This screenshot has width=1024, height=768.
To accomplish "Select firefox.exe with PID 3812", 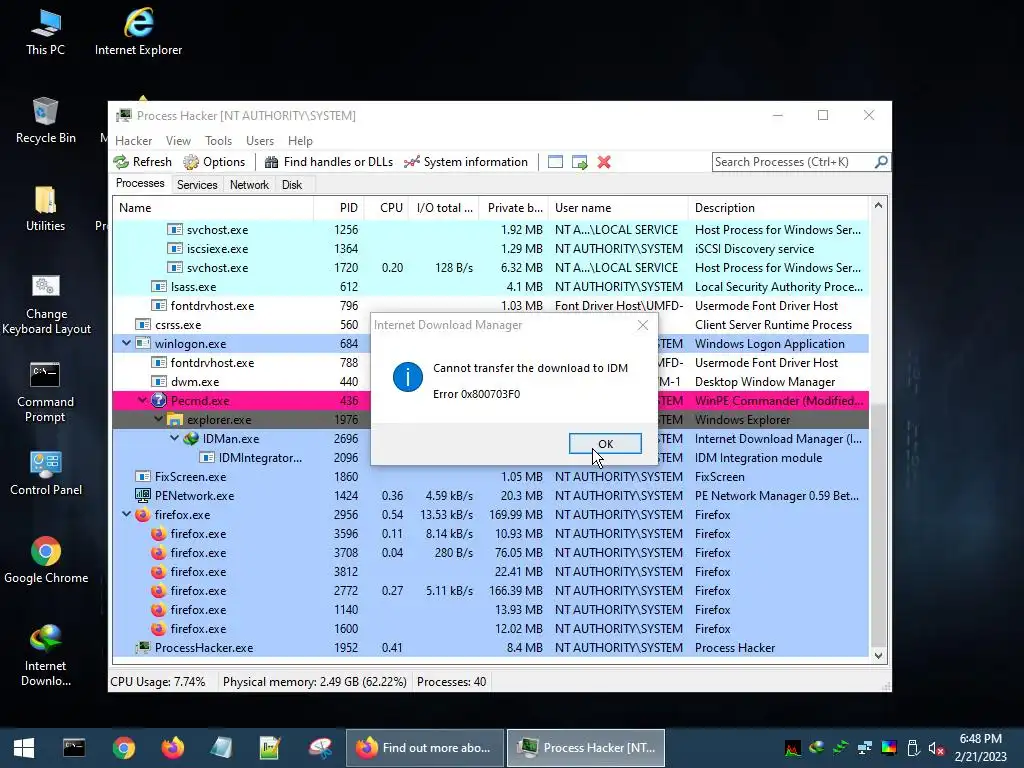I will coord(490,571).
